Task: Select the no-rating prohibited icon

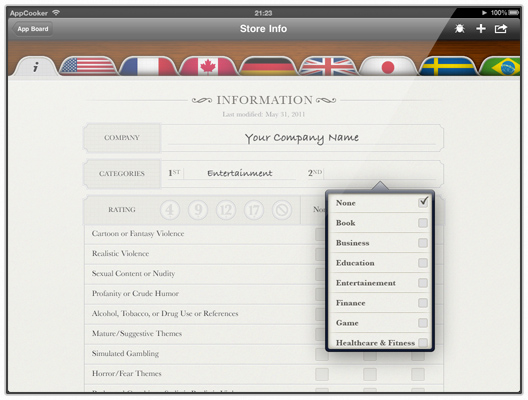Action: coord(282,210)
